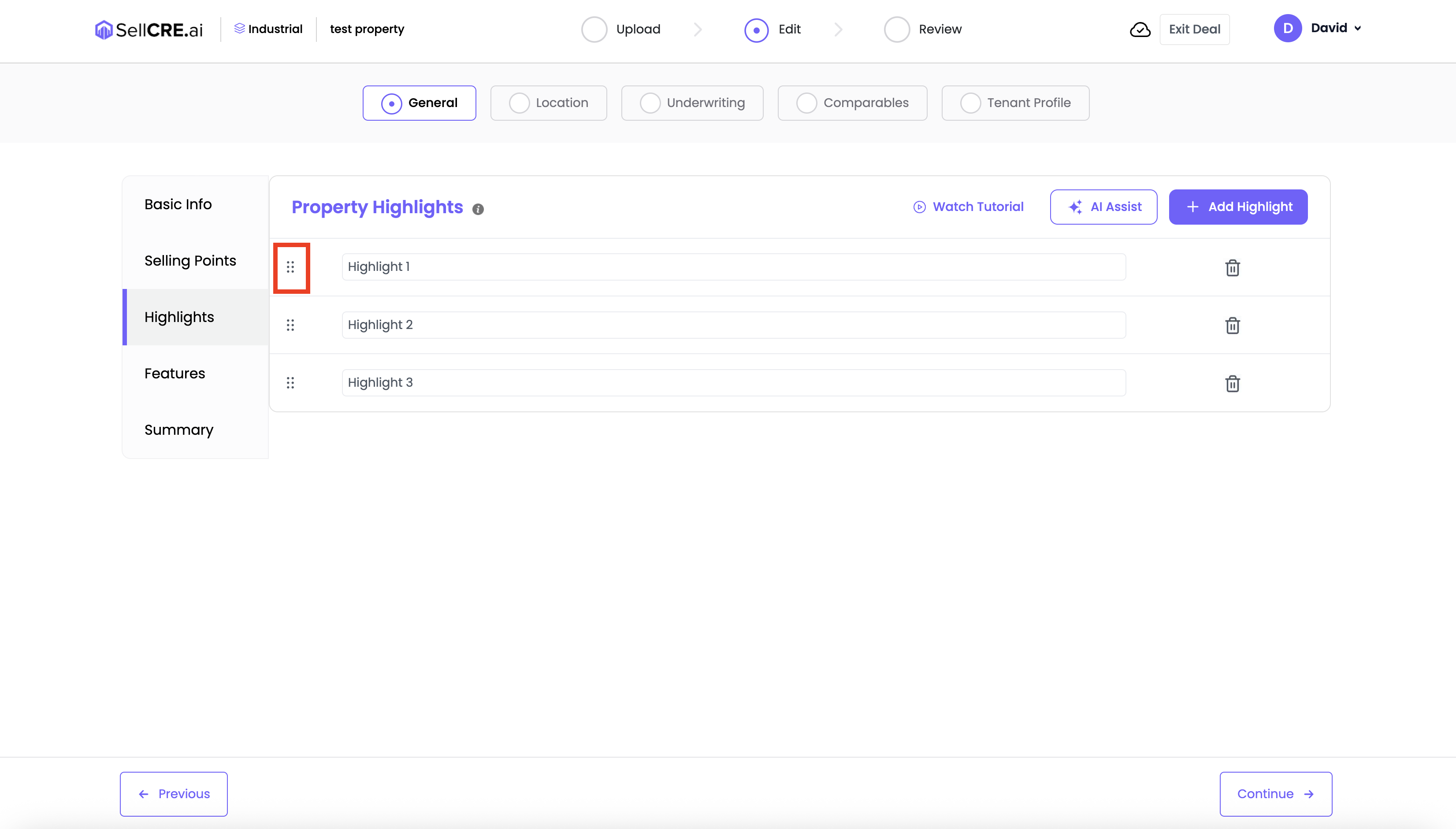1456x829 pixels.
Task: Delete Highlight 2 using trash icon
Action: click(x=1232, y=326)
